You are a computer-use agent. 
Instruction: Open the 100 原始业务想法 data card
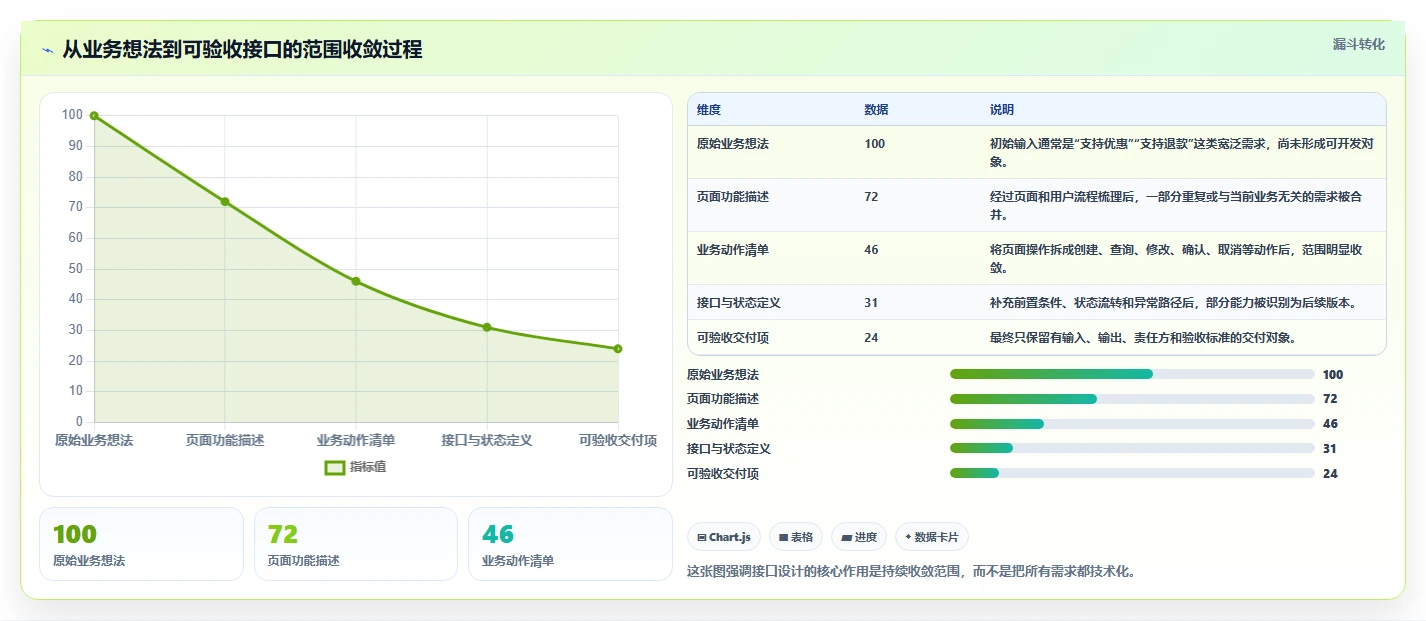[141, 544]
